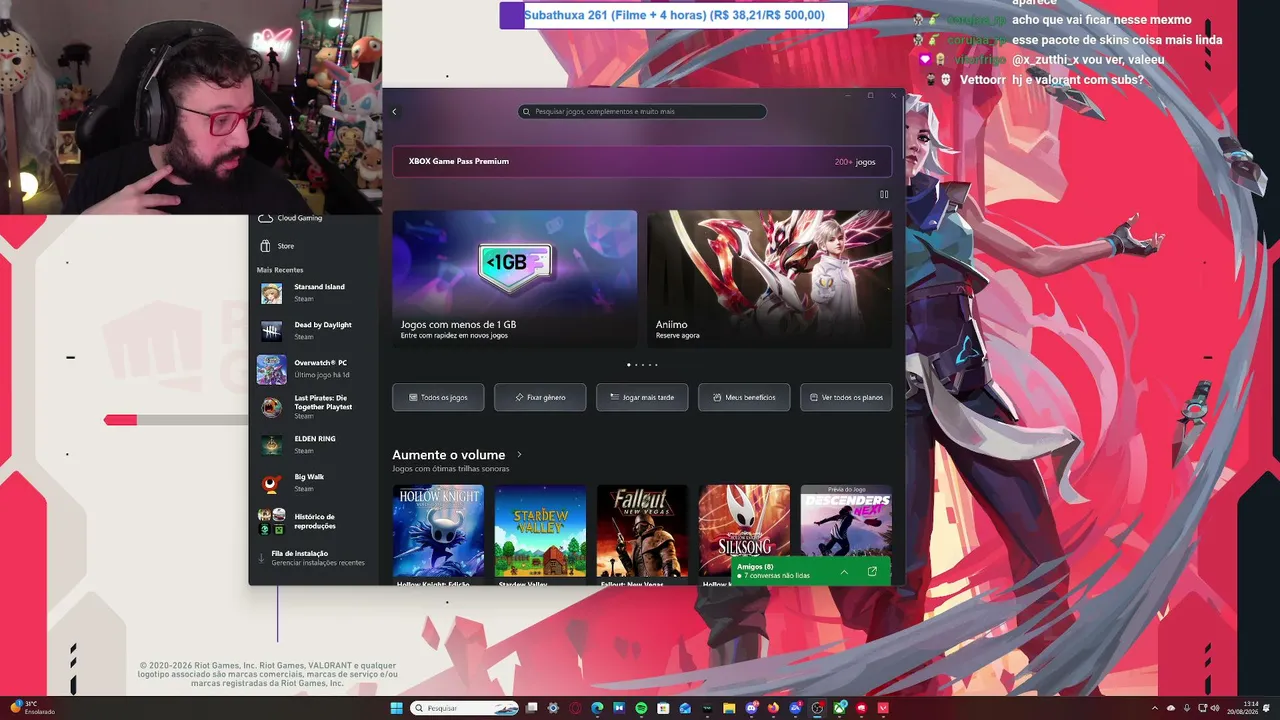Viewport: 1280px width, 720px height.
Task: Open Opera GX from the taskbar
Action: point(575,708)
